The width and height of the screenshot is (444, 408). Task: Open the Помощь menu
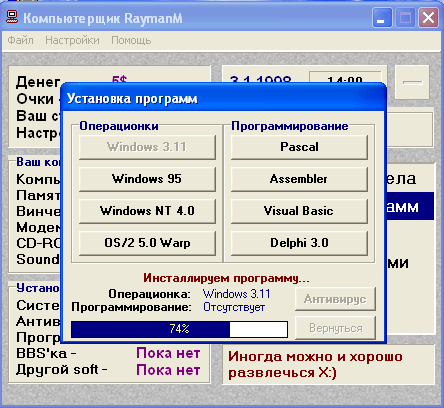pos(131,40)
